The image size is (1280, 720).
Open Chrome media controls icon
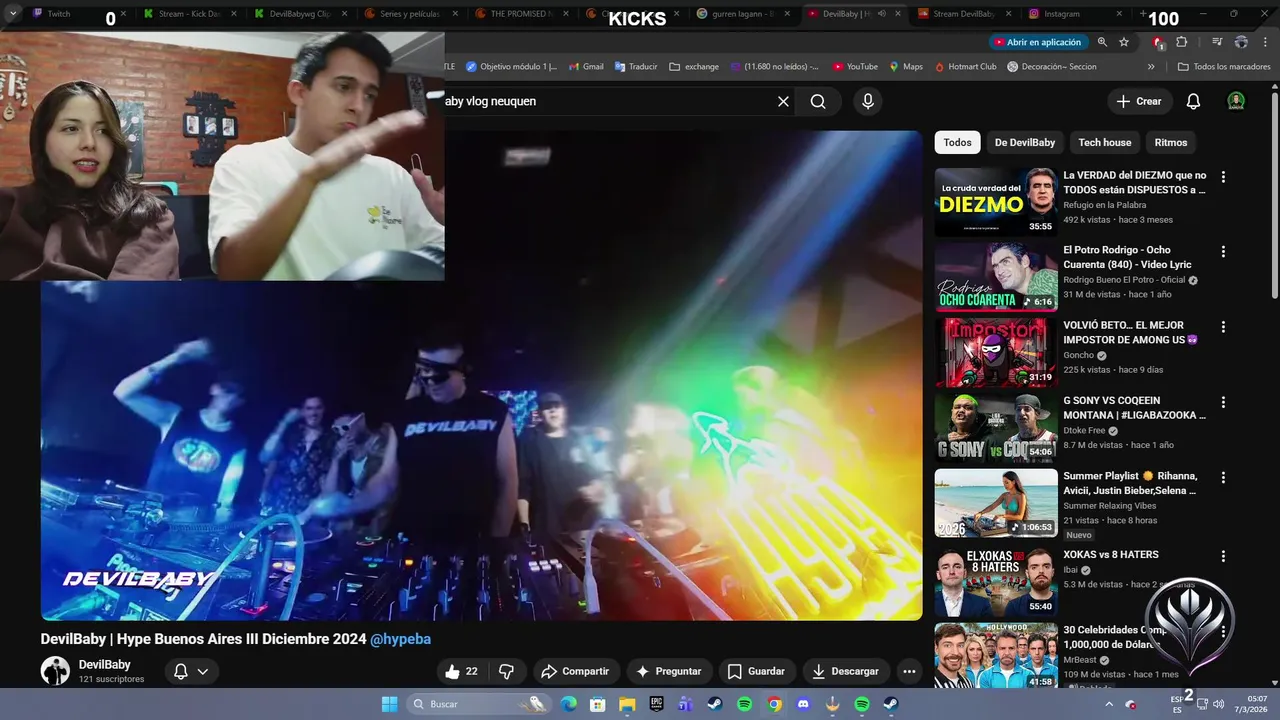[x=1217, y=42]
